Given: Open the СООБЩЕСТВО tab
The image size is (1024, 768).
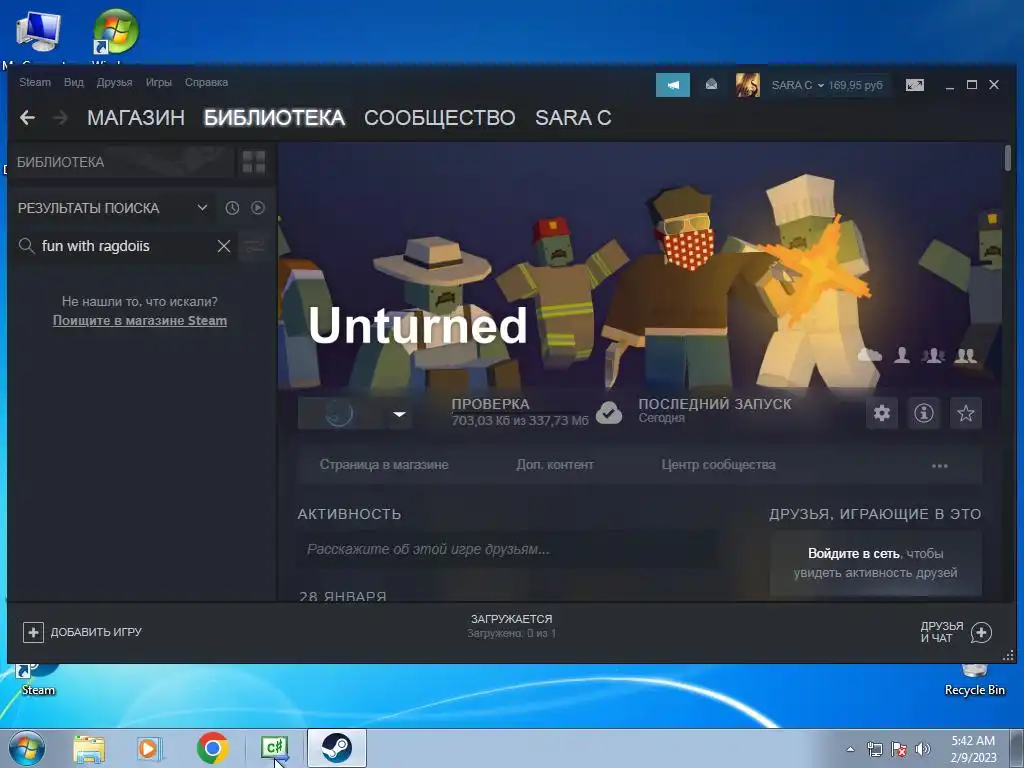Looking at the screenshot, I should [440, 118].
